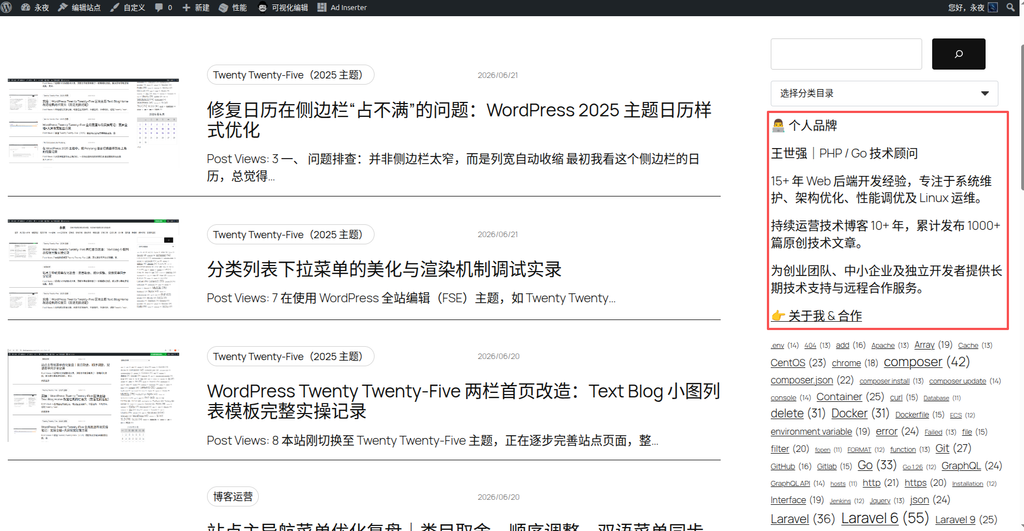Click the Array tag link
The width and height of the screenshot is (1024, 531).
point(924,345)
